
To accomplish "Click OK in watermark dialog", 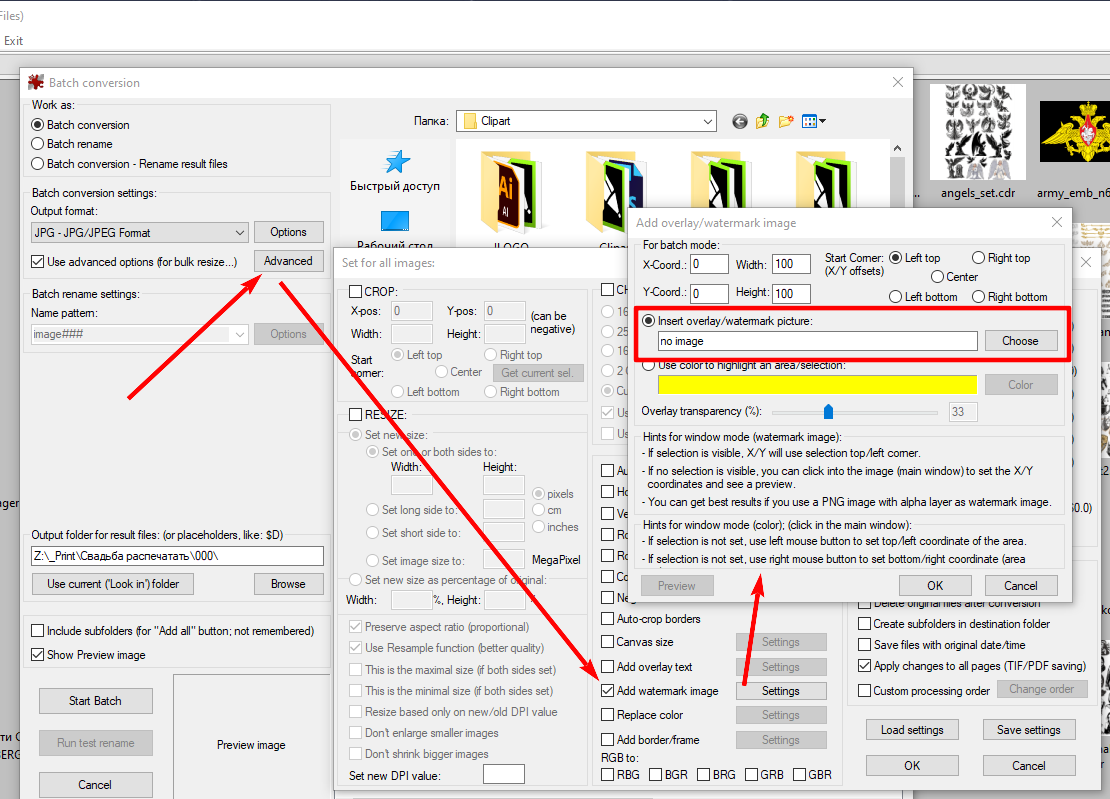I will (x=935, y=585).
